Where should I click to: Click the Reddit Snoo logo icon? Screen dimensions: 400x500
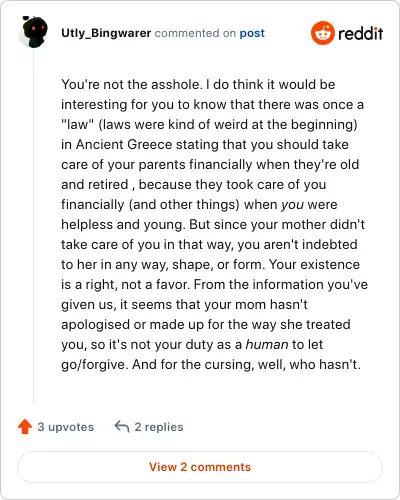click(x=322, y=33)
